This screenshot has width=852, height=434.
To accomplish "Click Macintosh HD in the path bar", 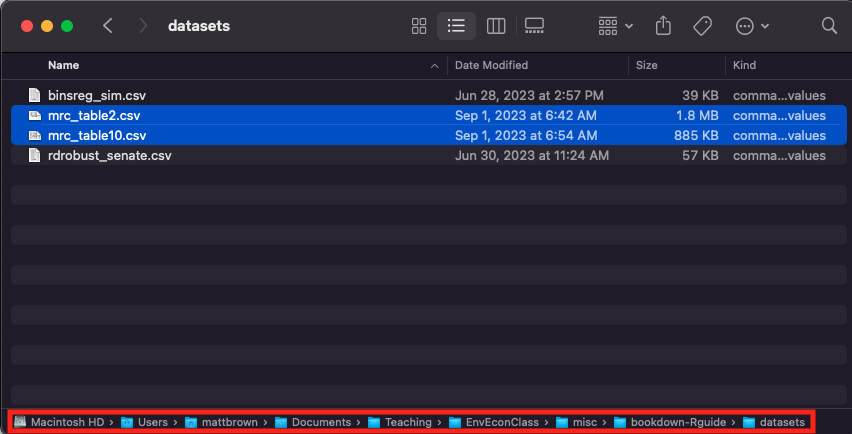I will [59, 422].
